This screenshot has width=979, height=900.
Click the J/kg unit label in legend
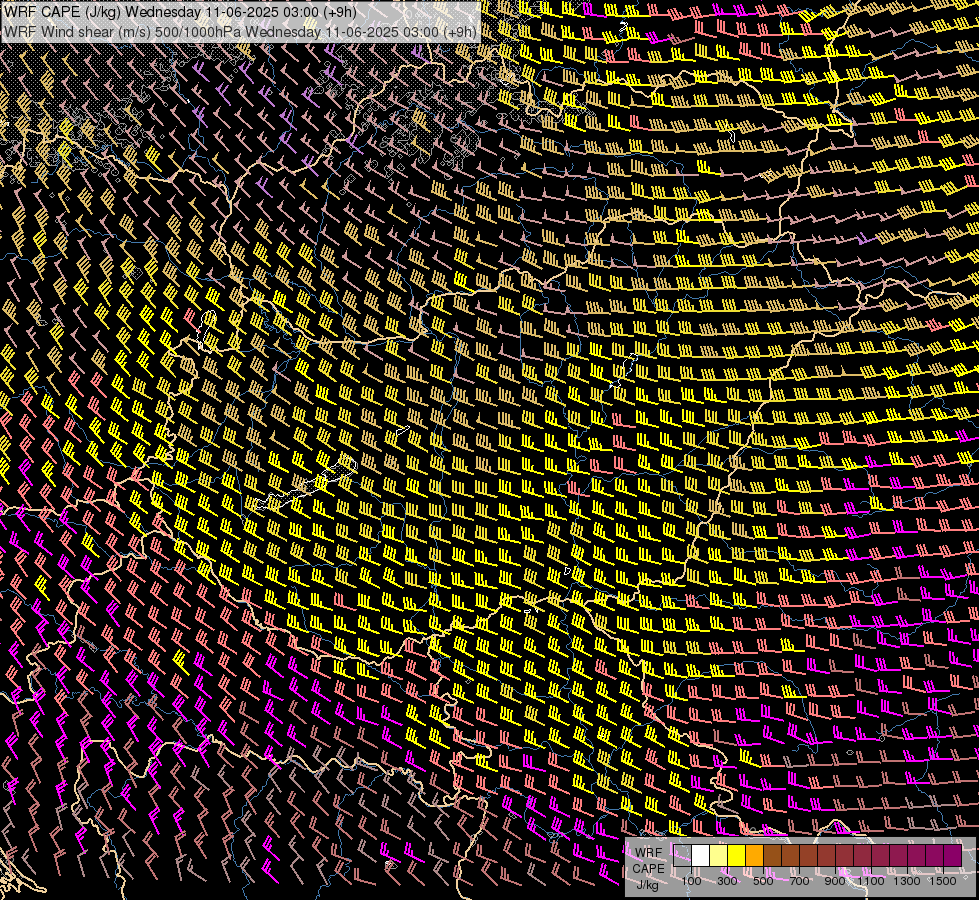click(647, 885)
